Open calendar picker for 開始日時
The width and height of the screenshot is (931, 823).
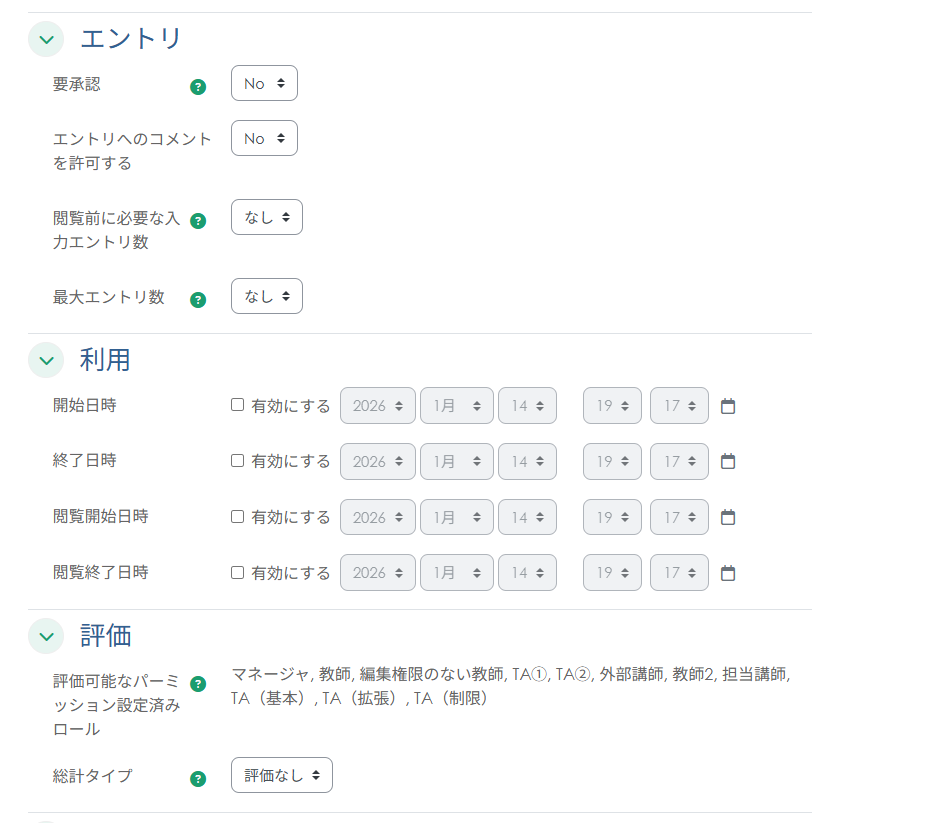tap(728, 406)
